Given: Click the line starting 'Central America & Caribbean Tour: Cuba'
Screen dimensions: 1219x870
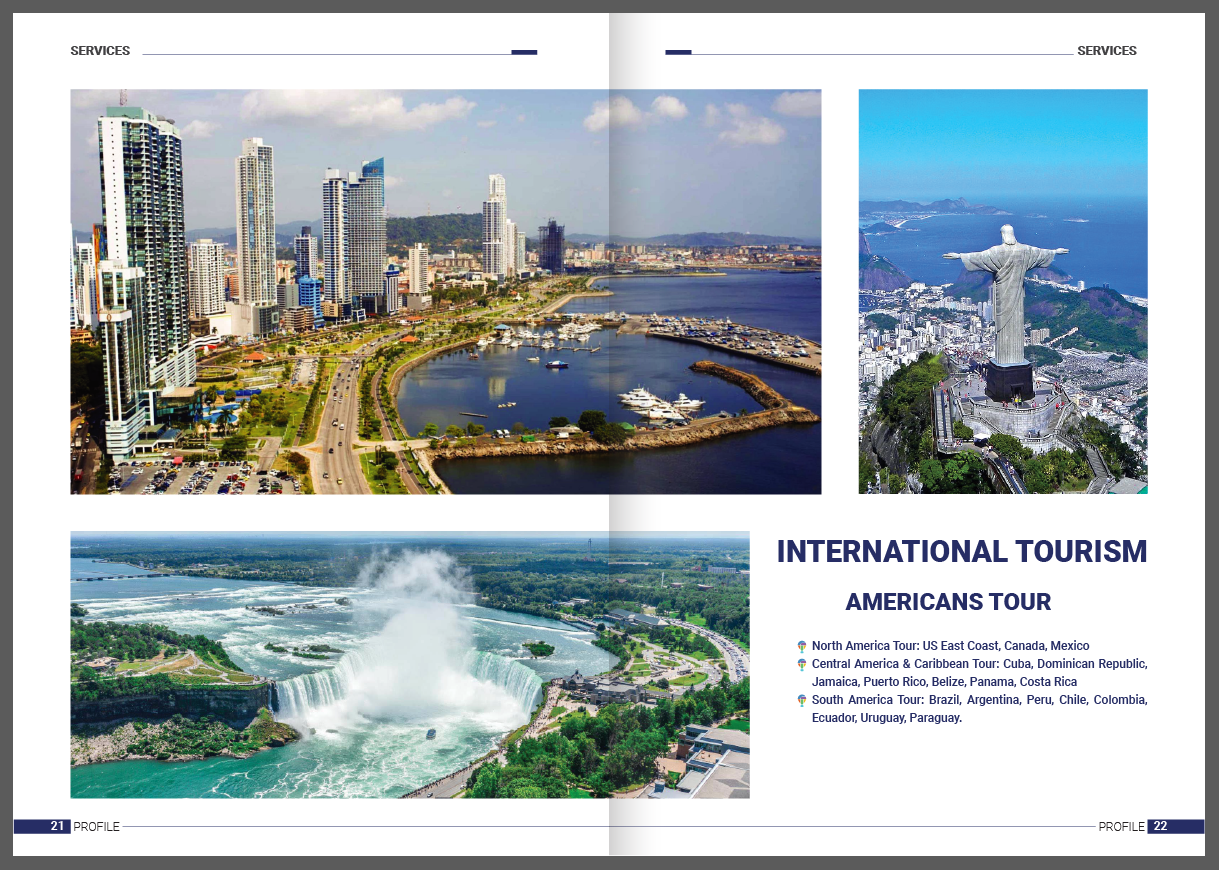Looking at the screenshot, I should pyautogui.click(x=980, y=664).
